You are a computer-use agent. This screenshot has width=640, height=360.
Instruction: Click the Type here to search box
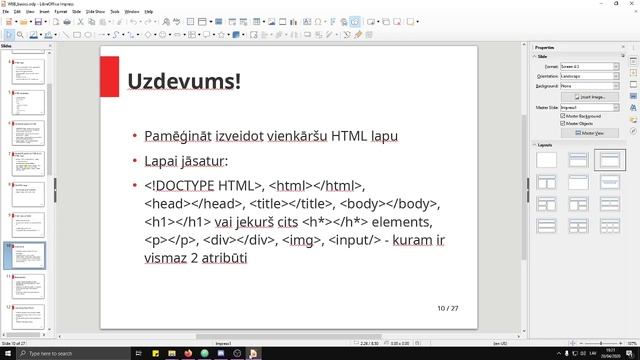[73, 353]
